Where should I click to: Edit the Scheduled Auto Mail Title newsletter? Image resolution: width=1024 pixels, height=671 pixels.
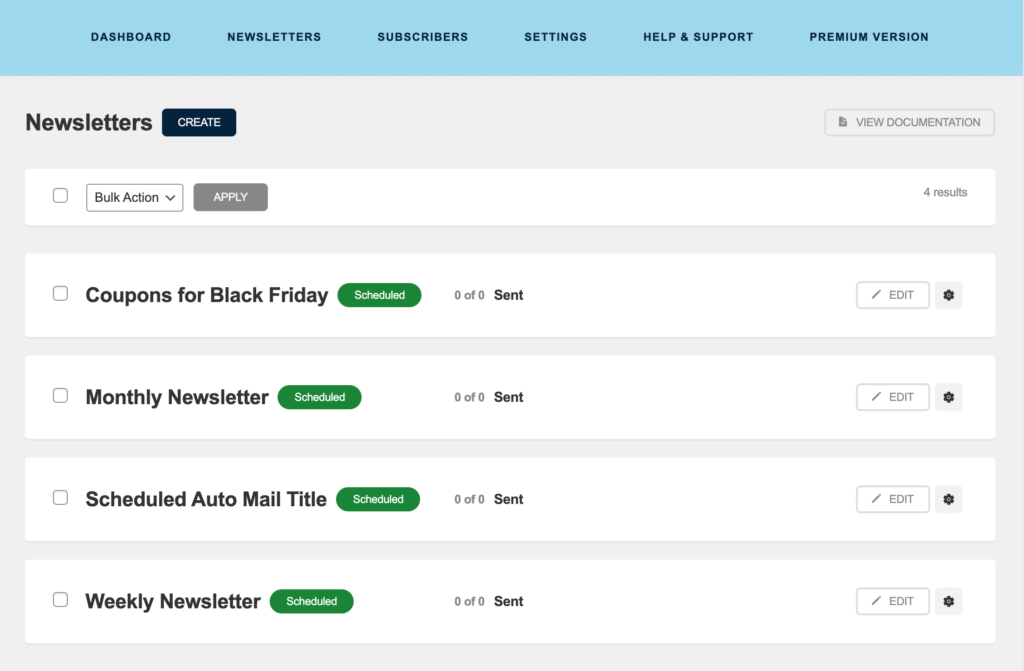tap(893, 499)
